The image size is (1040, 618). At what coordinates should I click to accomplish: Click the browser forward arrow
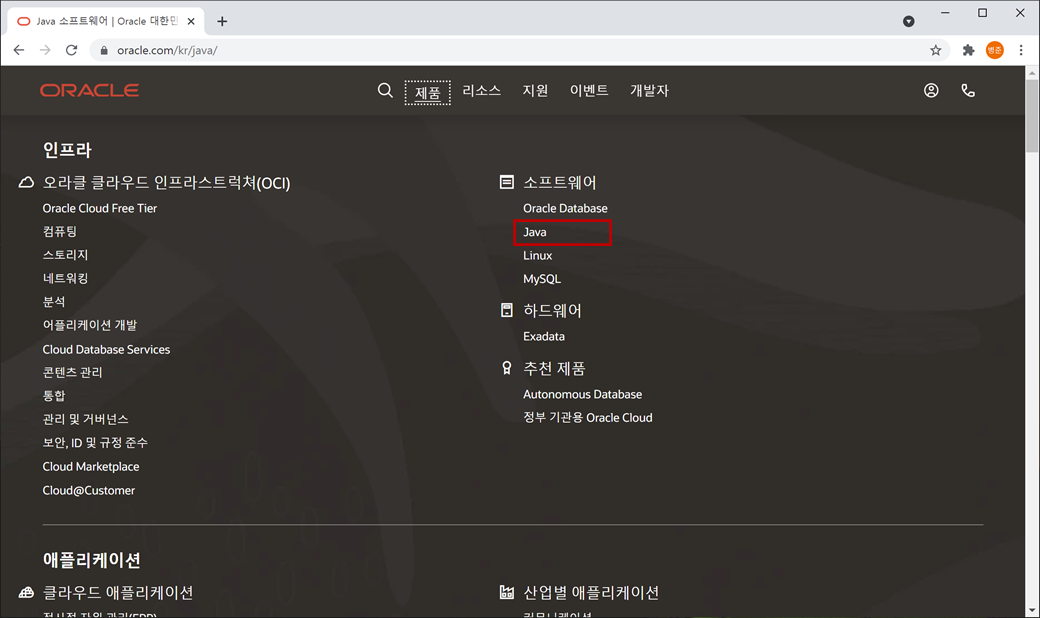(45, 50)
